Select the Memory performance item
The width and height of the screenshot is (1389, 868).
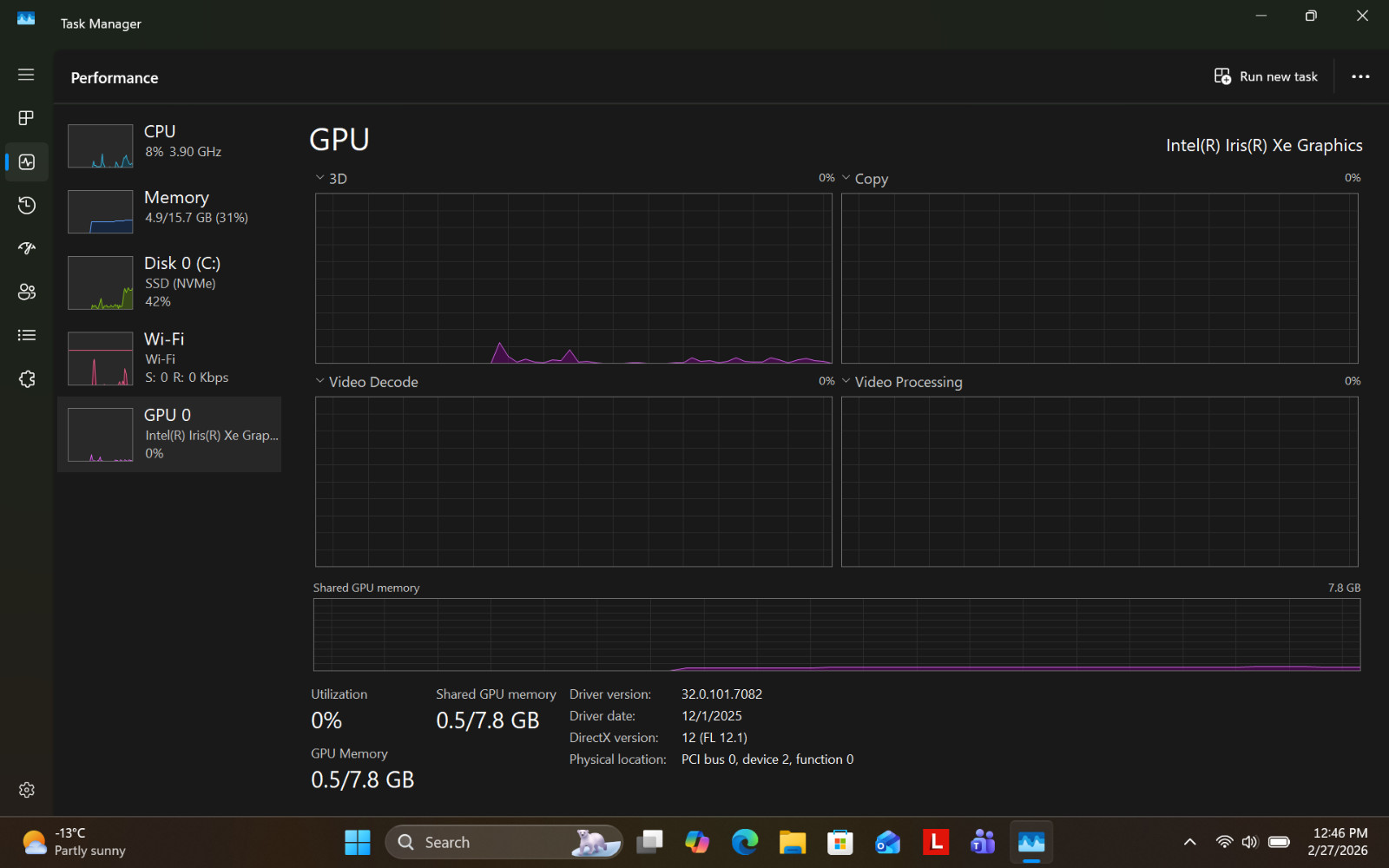169,211
